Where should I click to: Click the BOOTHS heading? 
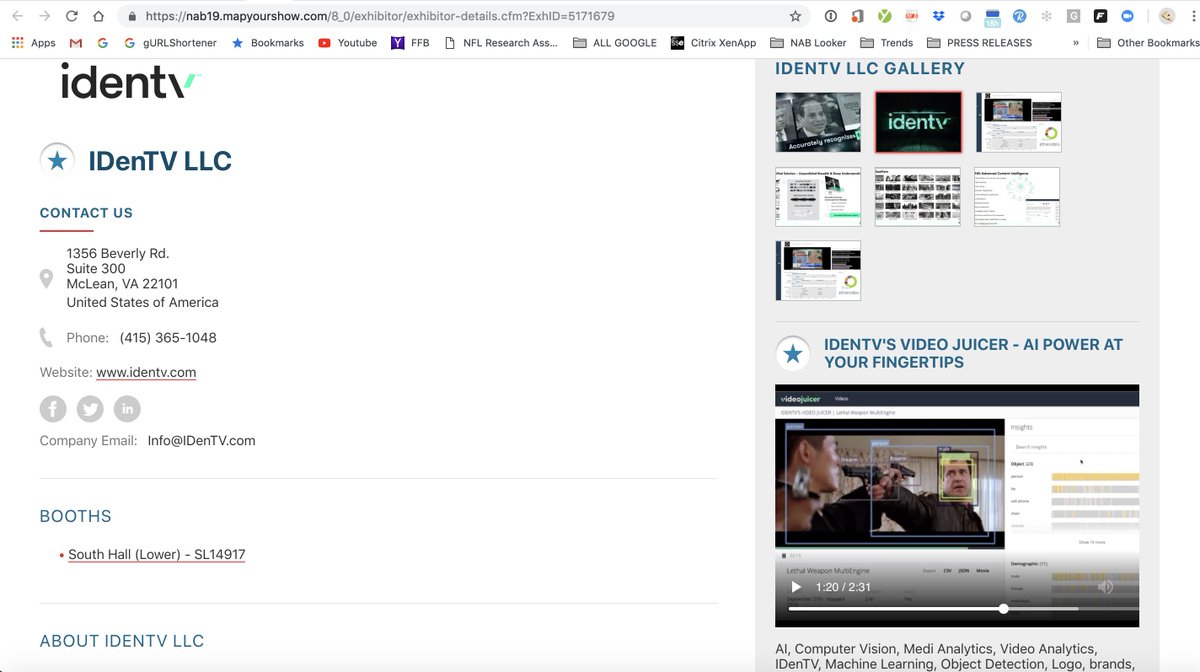tap(76, 516)
